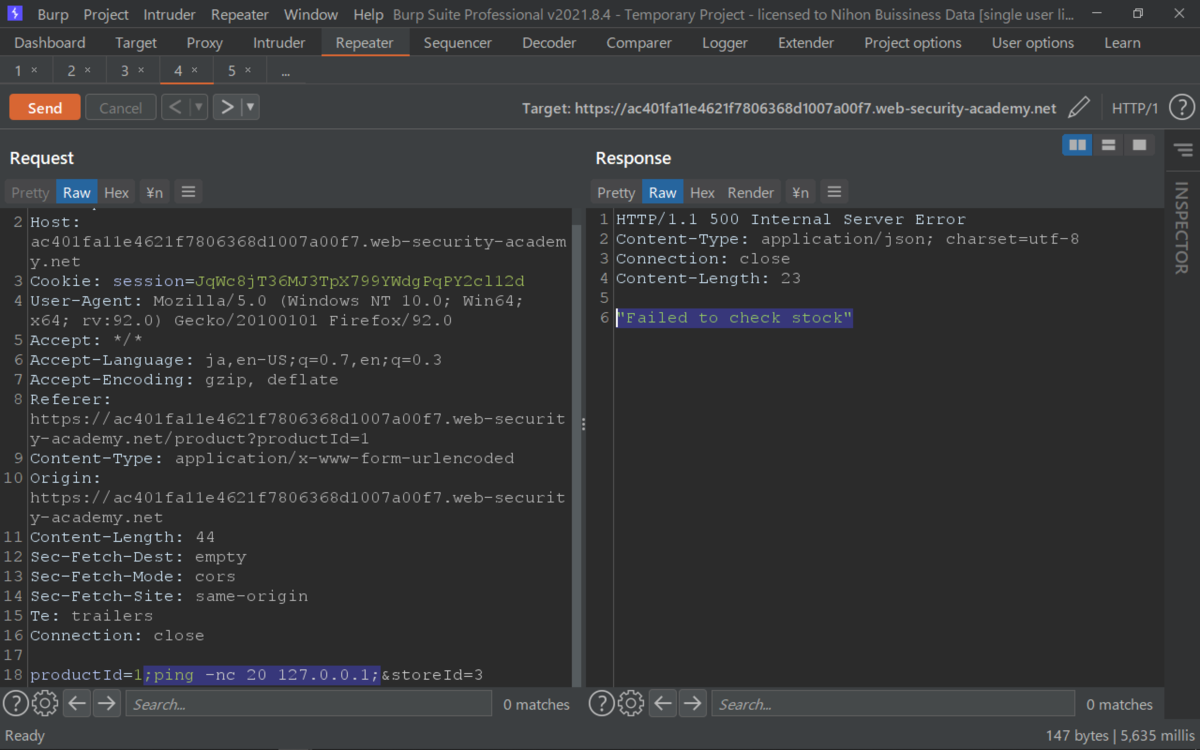Screen dimensions: 1200x750
Task: Go to previous Request search match
Action: pos(77,704)
